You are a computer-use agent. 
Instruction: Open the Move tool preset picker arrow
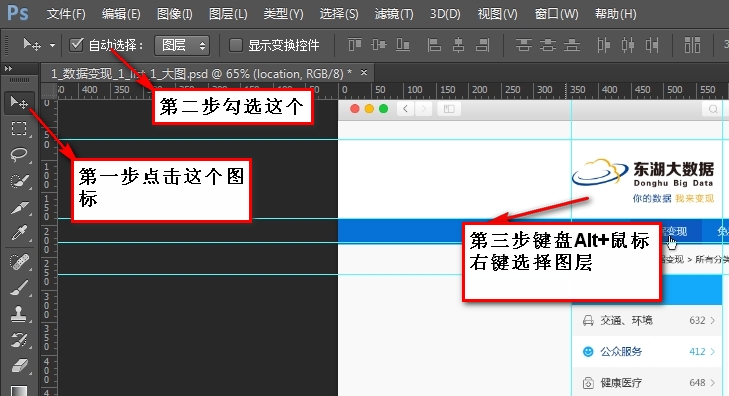pyautogui.click(x=52, y=46)
